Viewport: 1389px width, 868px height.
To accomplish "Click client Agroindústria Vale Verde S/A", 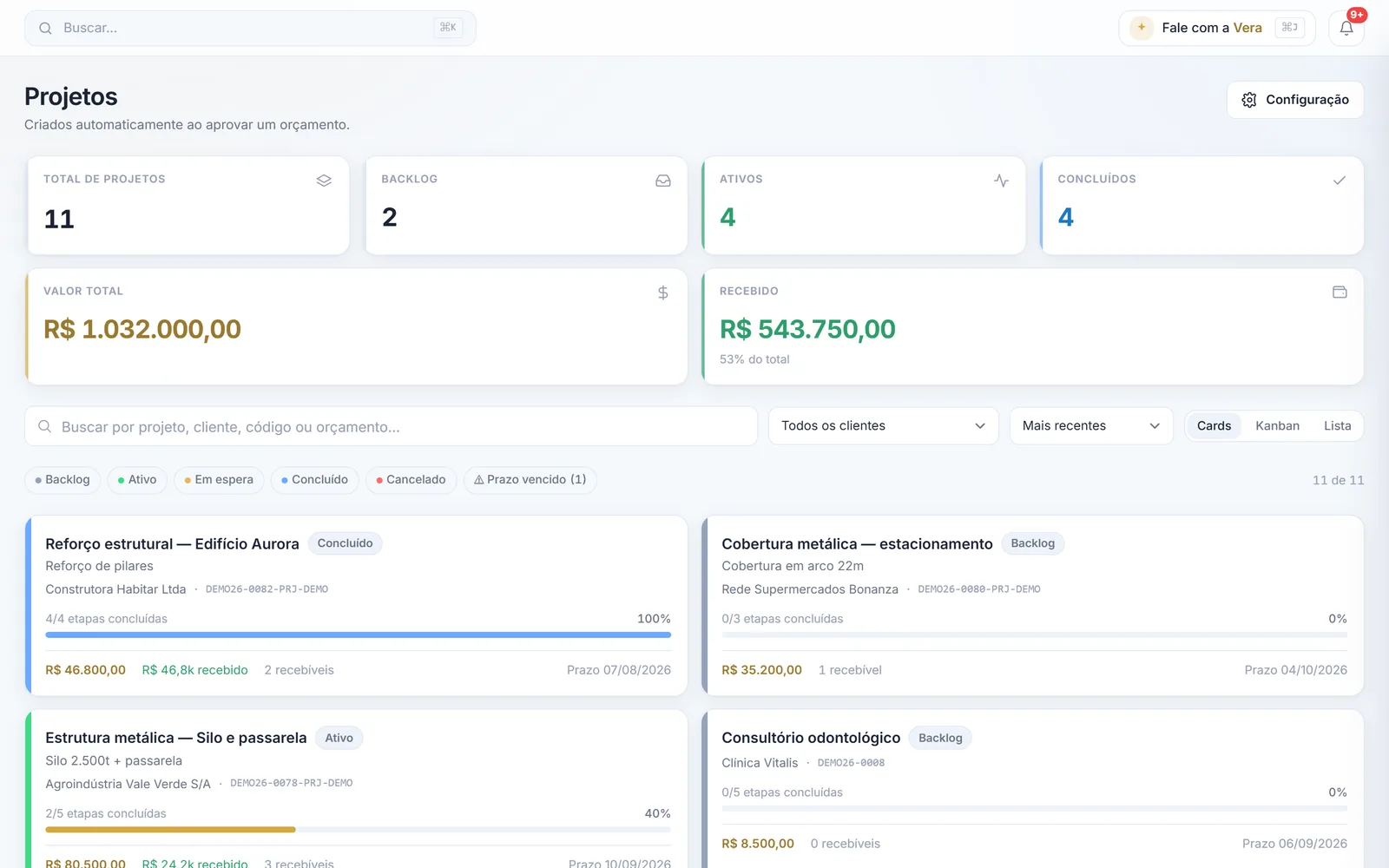I will tap(128, 784).
